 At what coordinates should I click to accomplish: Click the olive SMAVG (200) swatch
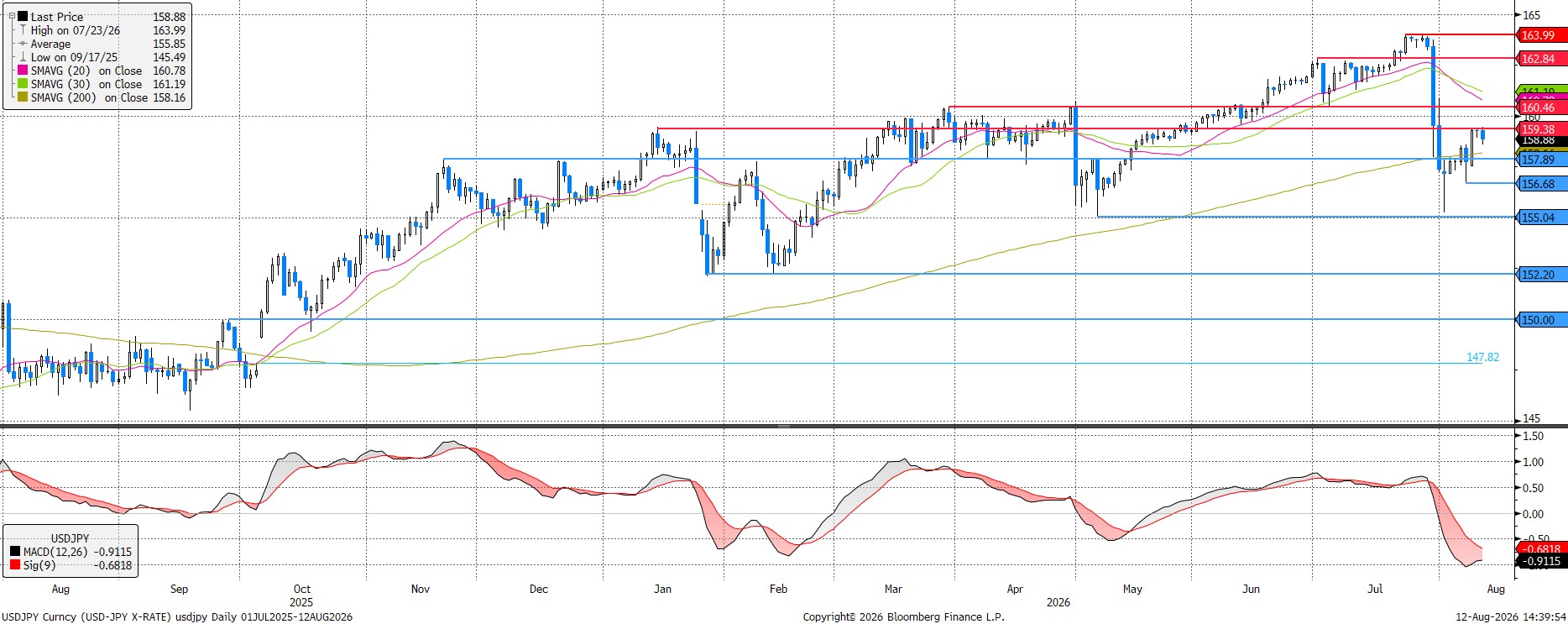[24, 97]
